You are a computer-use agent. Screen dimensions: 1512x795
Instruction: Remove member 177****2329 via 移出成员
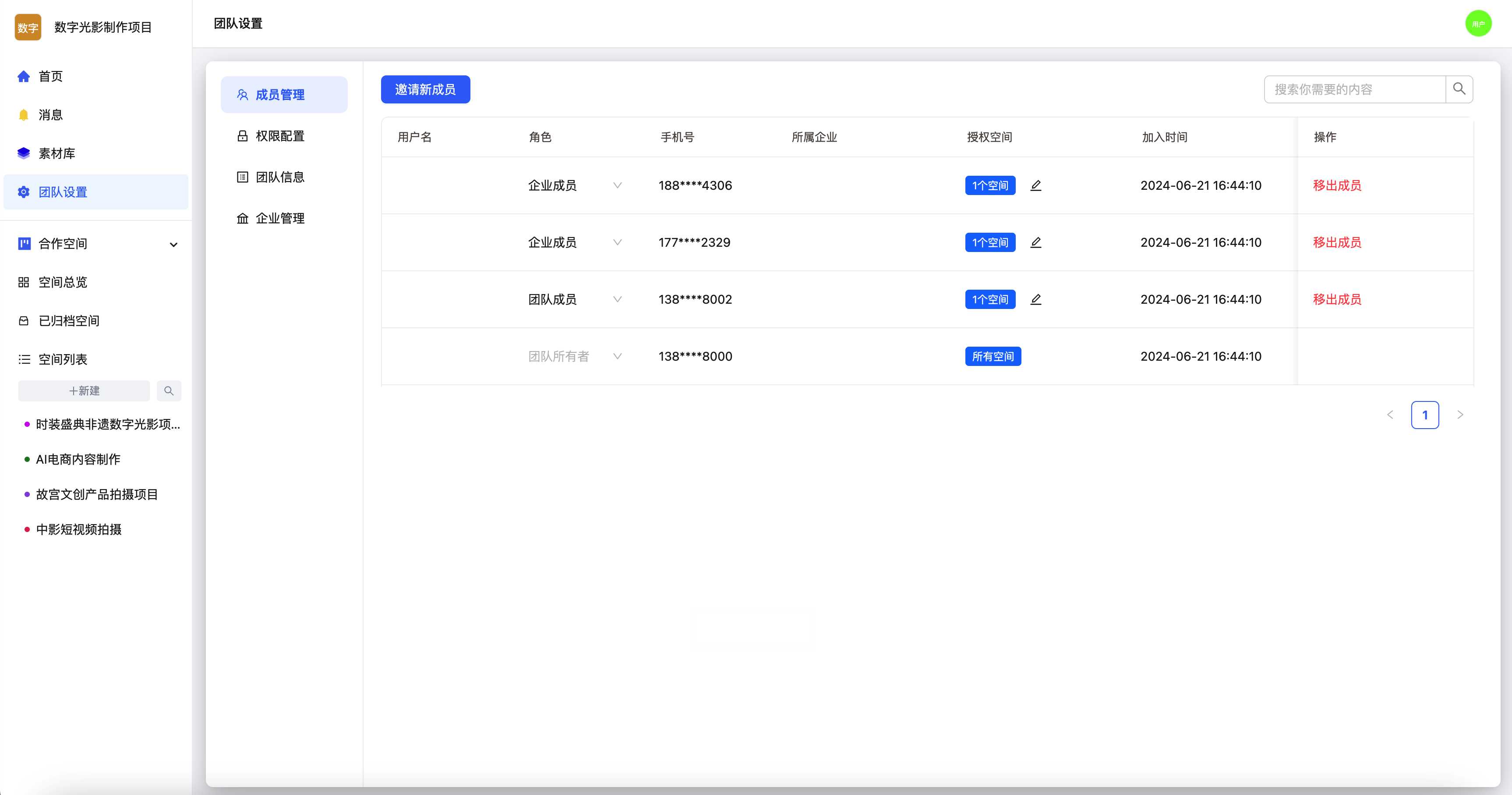(1336, 242)
